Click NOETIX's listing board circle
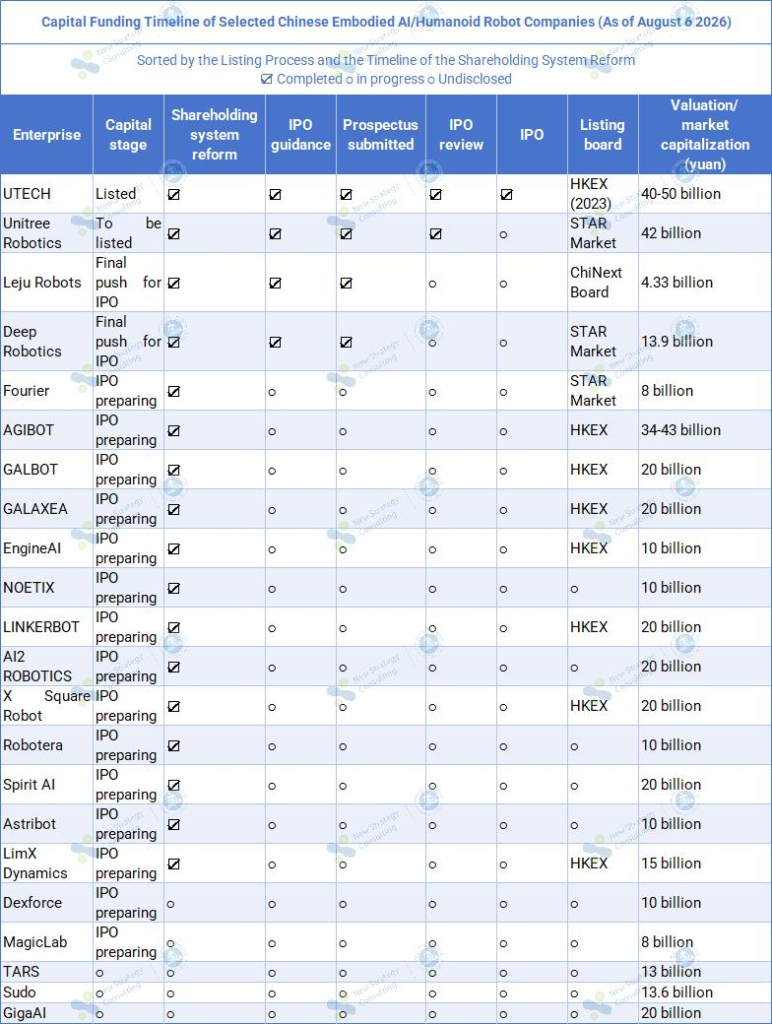 click(x=574, y=589)
